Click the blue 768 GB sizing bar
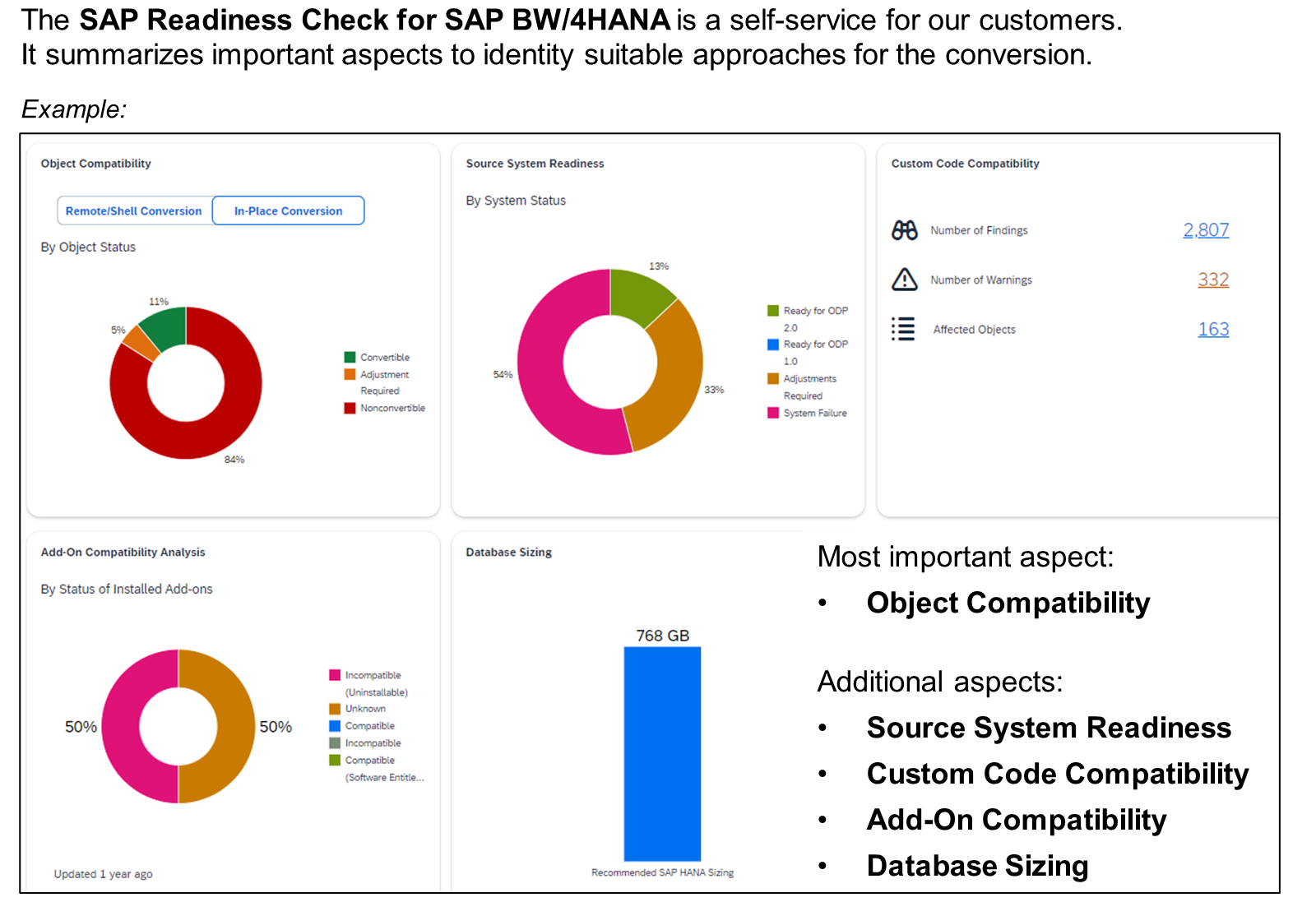1316x902 pixels. [x=662, y=754]
